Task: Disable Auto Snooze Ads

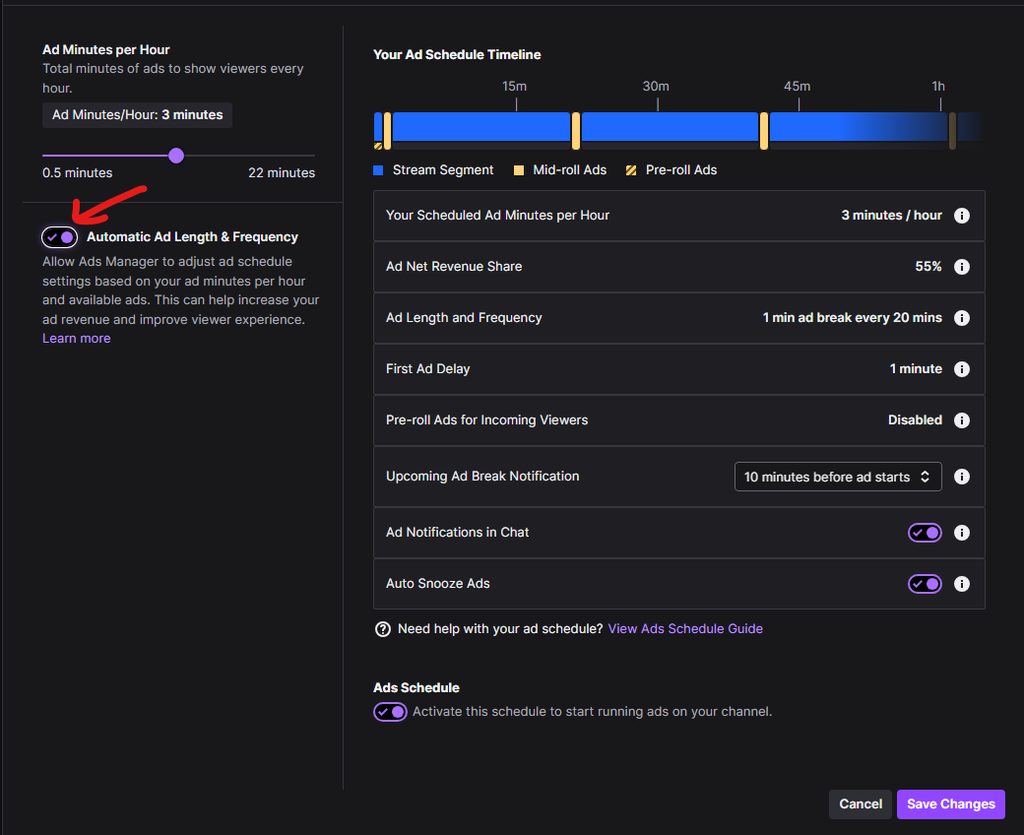Action: pos(924,583)
